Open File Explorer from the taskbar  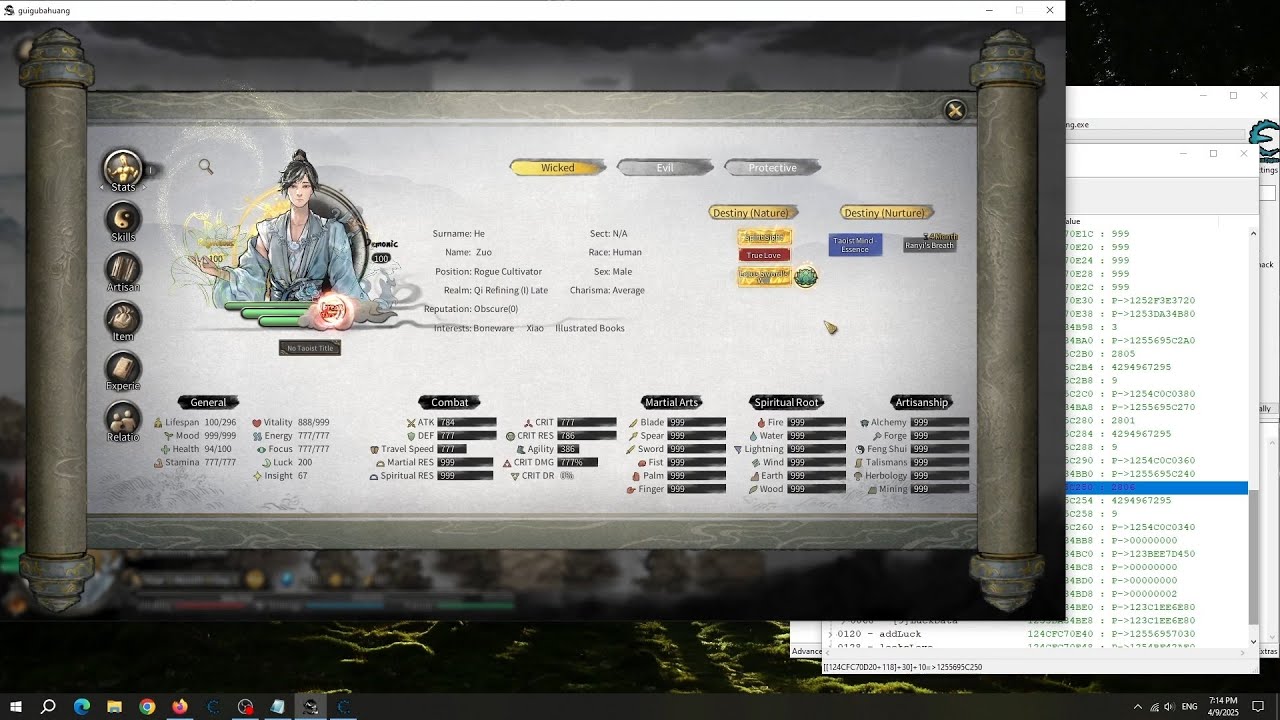[115, 706]
